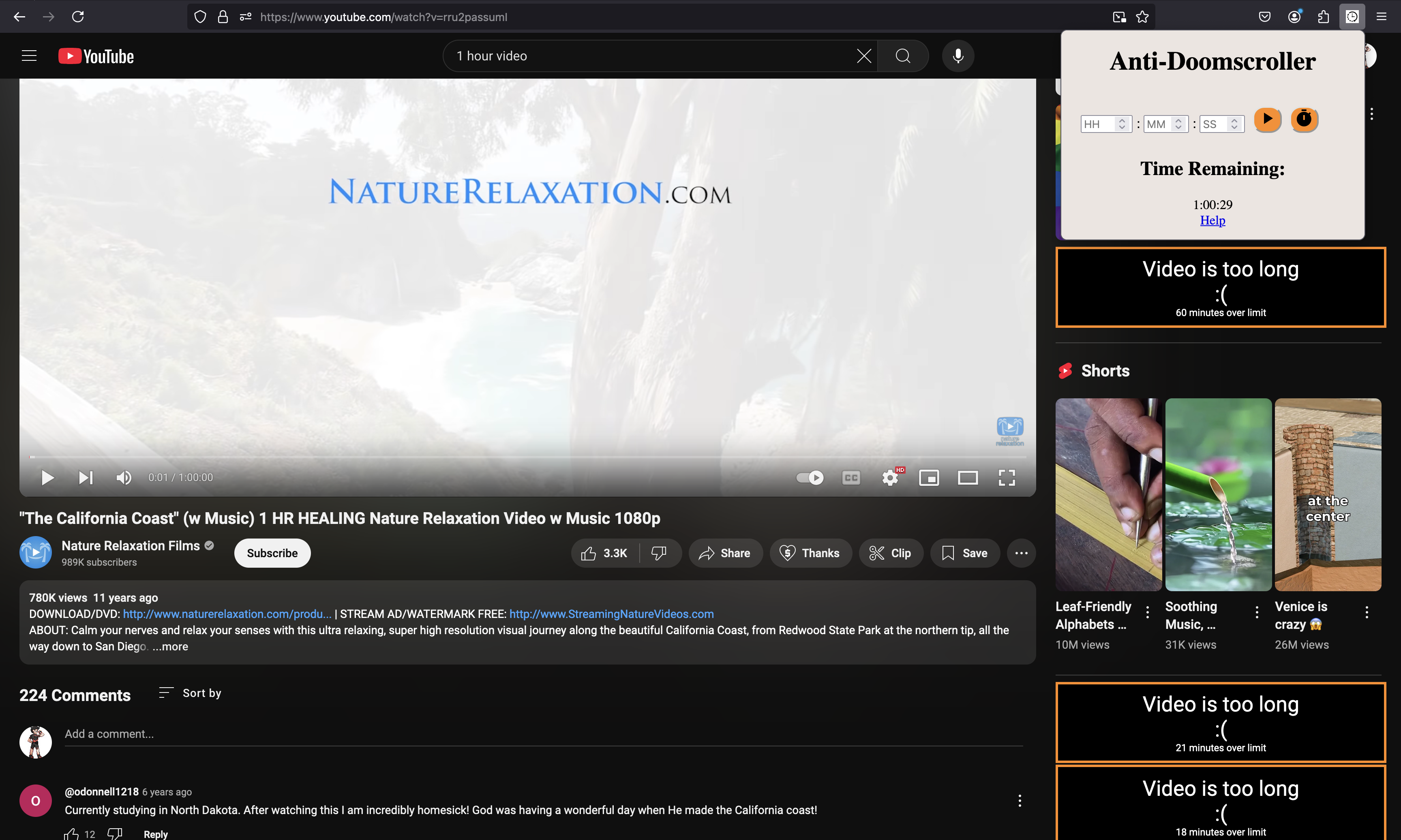1401x840 pixels.
Task: Toggle the autoplay switch in player
Action: coord(810,478)
